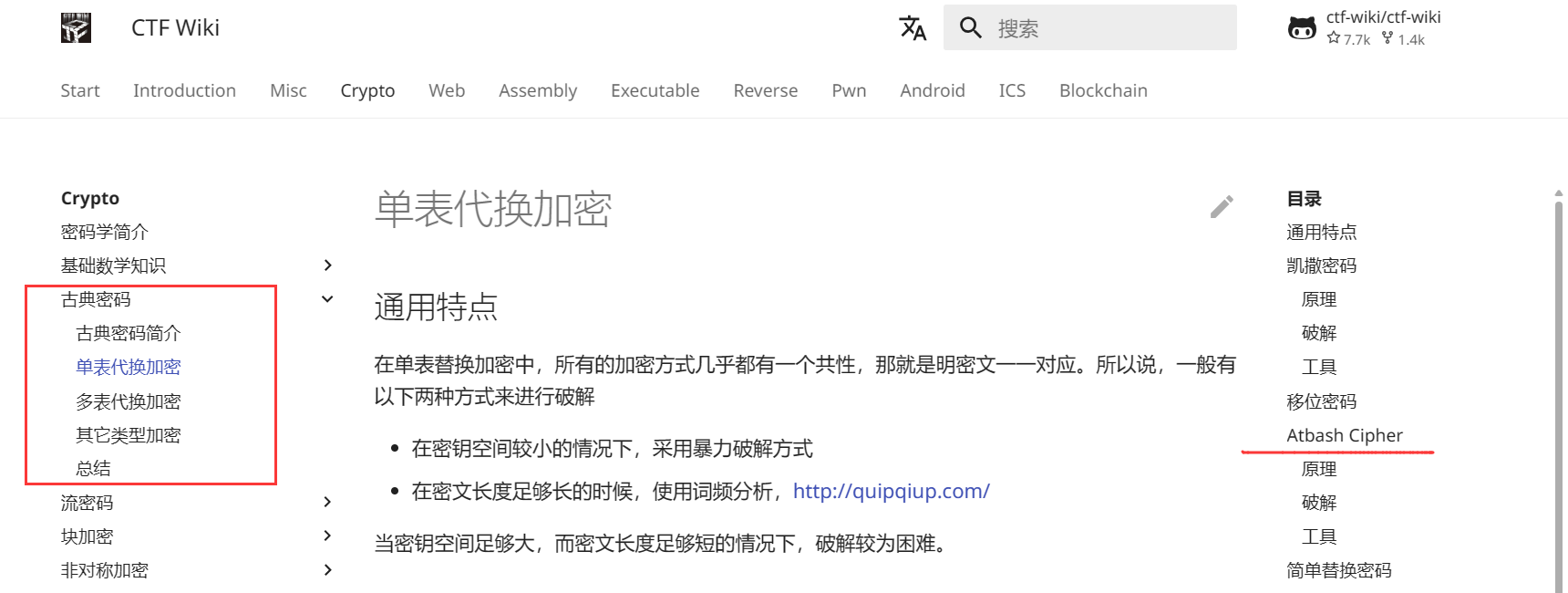This screenshot has height=593, width=1568.
Task: Open 块加密 sidebar section
Action: click(x=87, y=536)
